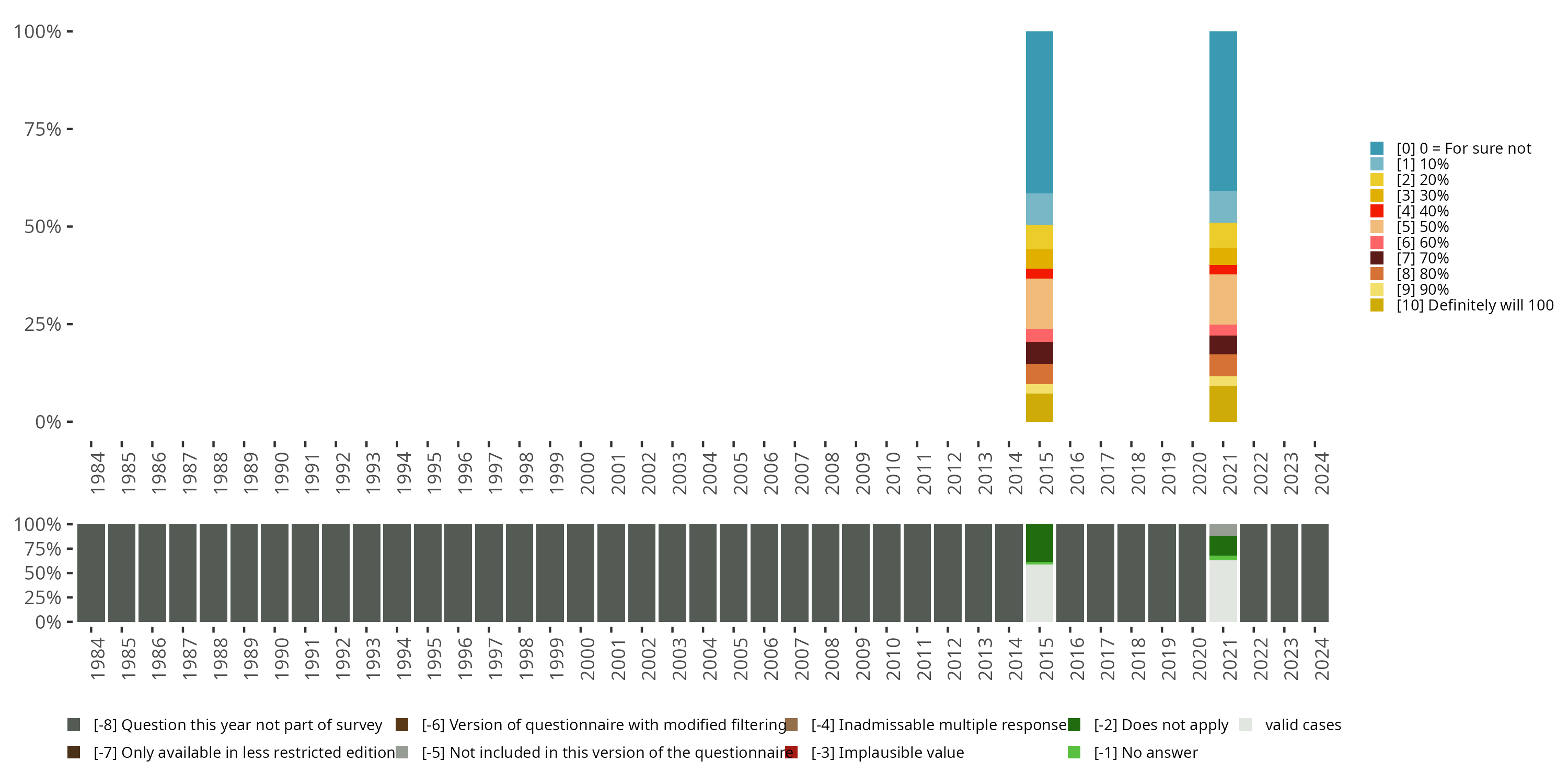Click the 2021 bar's orange 50% segment

1223,299
